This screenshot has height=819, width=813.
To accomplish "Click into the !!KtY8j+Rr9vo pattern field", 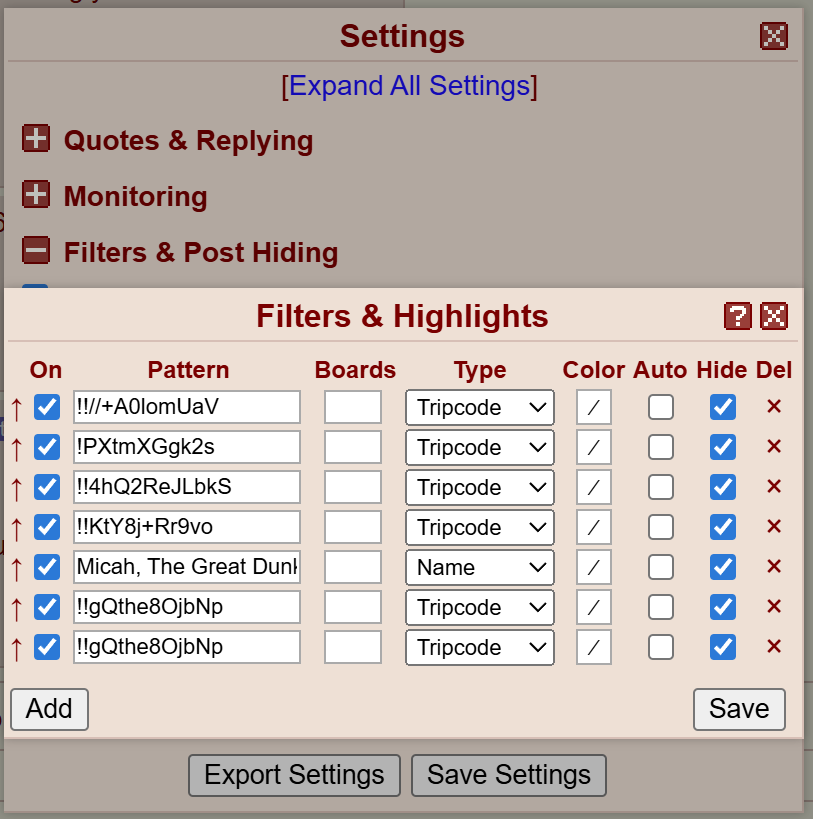I will [187, 527].
